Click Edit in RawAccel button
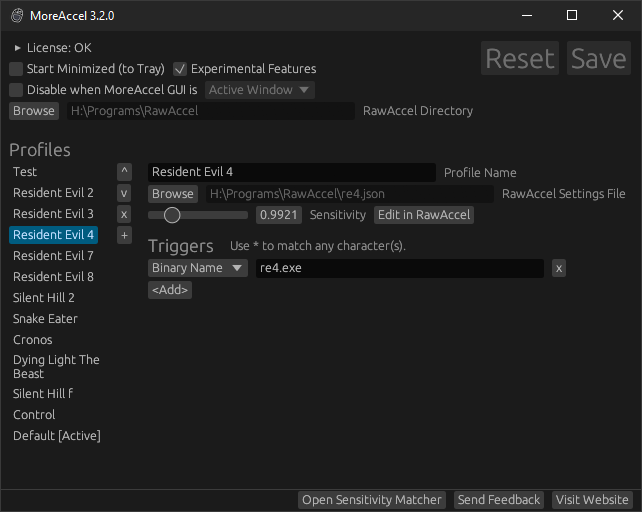 pyautogui.click(x=423, y=215)
